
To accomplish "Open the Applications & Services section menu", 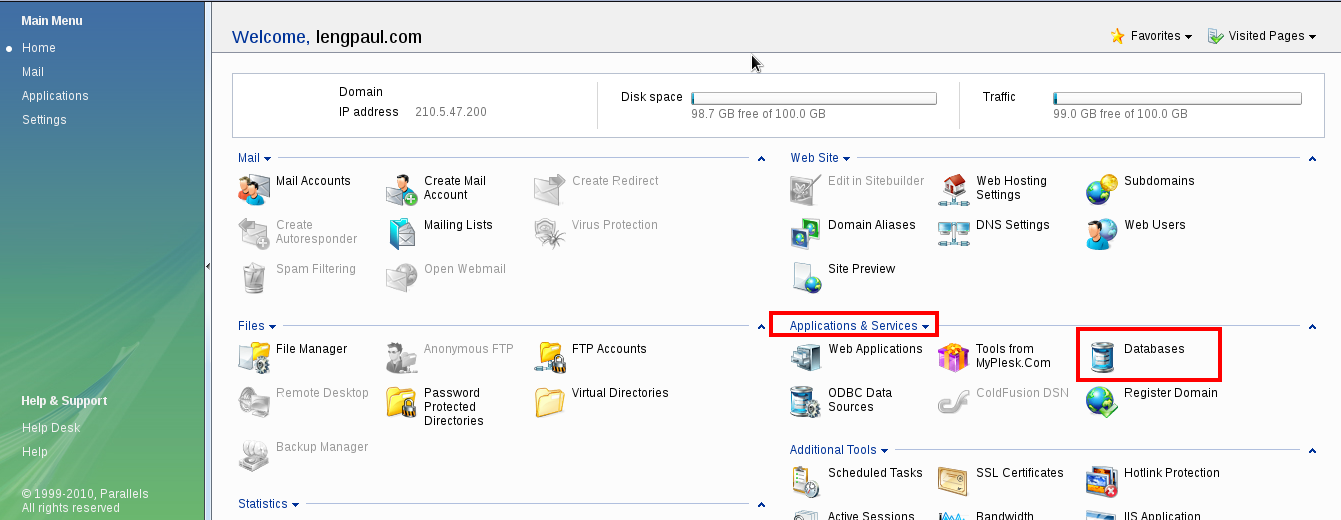I will tap(859, 326).
